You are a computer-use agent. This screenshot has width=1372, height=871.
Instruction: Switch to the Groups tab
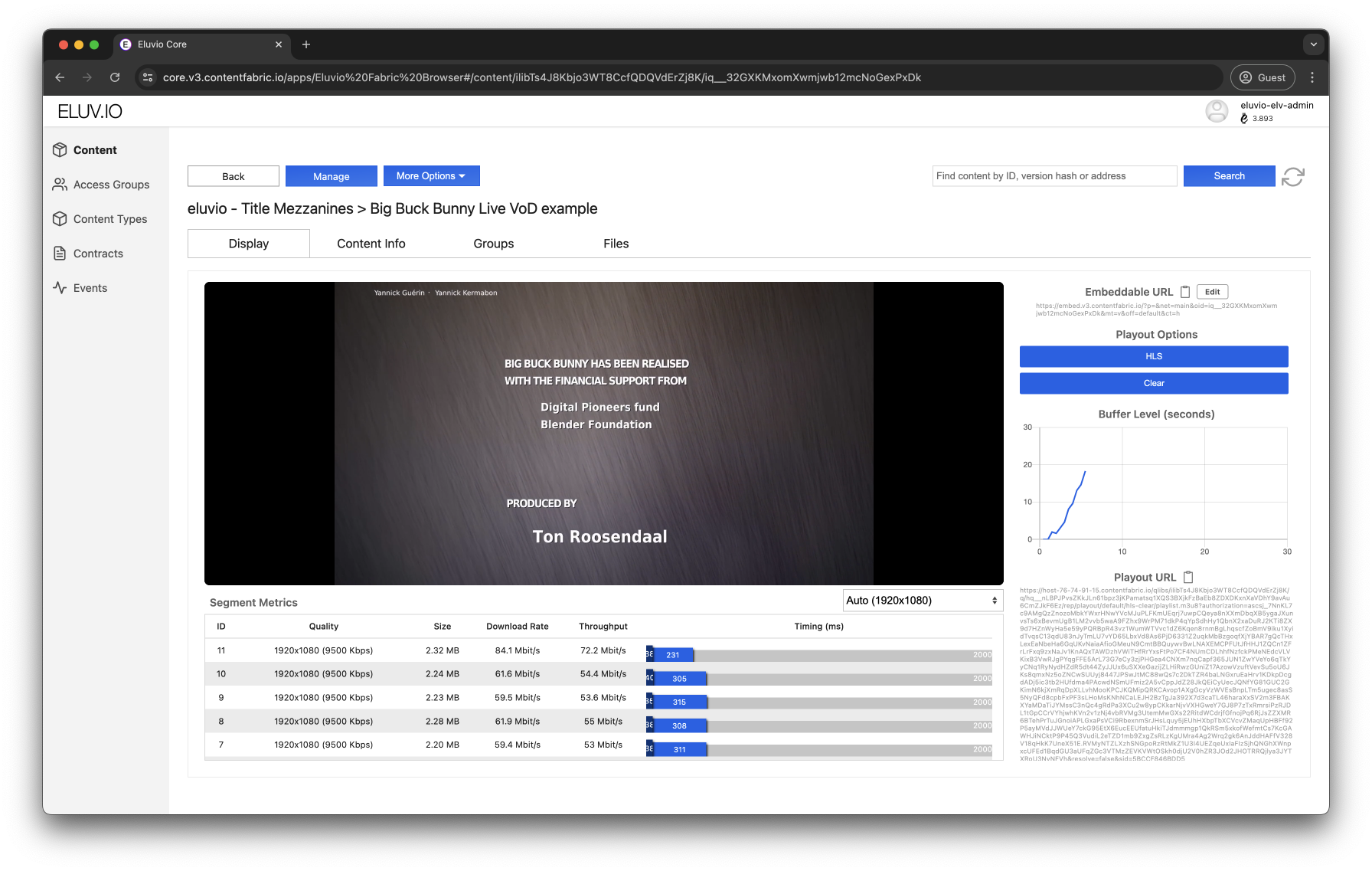coord(494,244)
